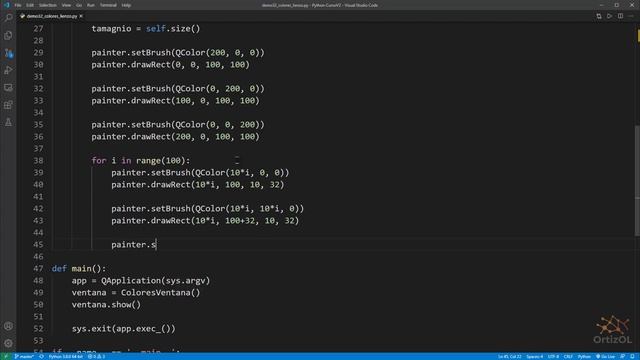Click the synchronize changes icon
640x360 pixels.
41,356
